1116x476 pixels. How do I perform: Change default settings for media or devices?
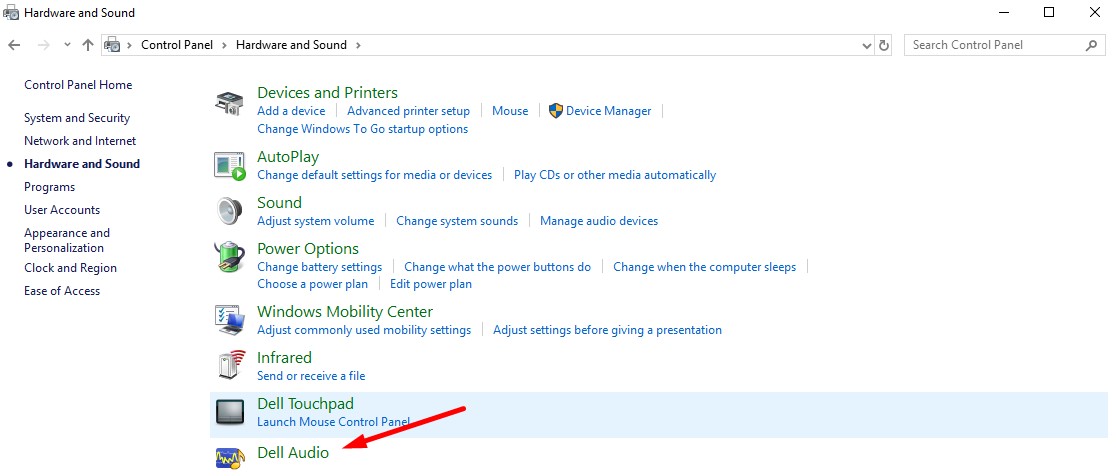(374, 174)
